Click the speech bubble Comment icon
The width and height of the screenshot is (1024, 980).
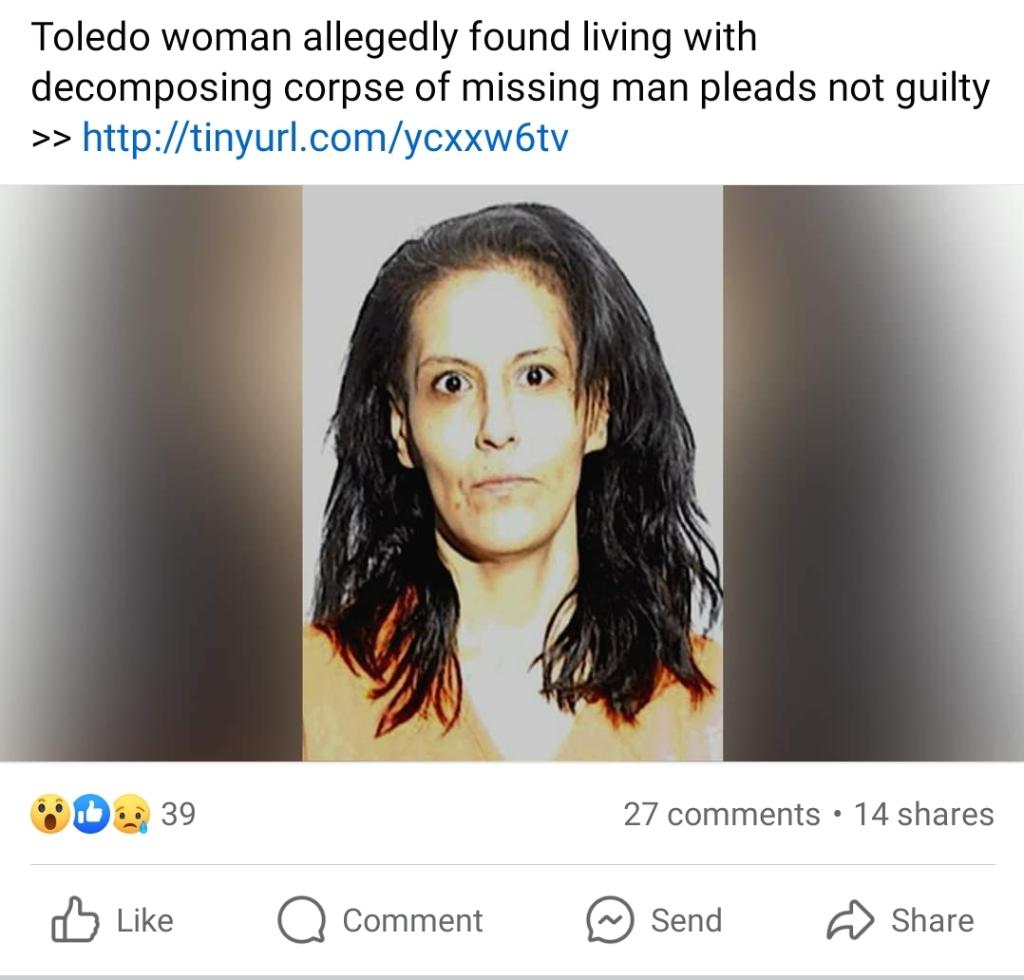(301, 921)
